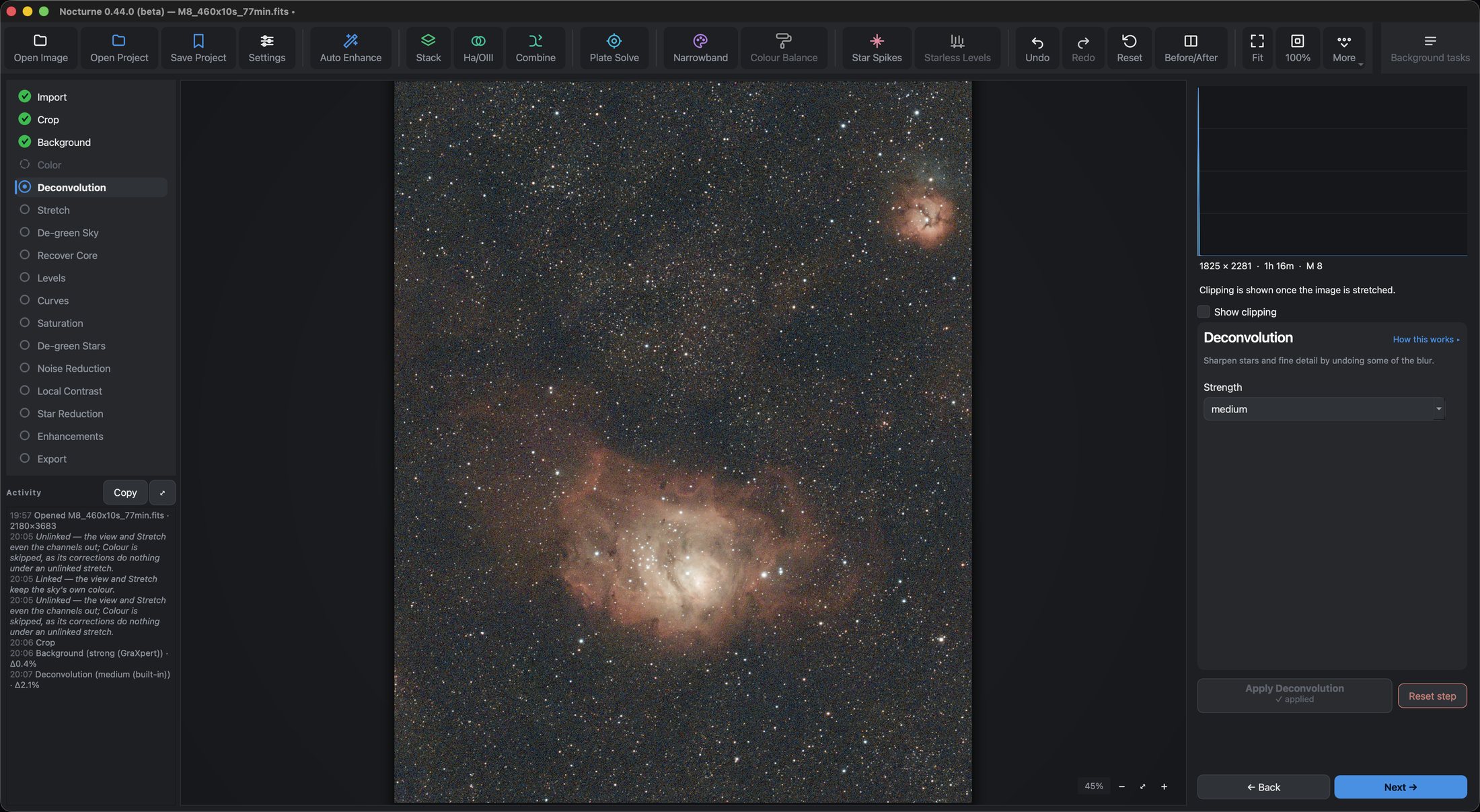The image size is (1480, 812).
Task: Jump to the Stretch step
Action: pyautogui.click(x=90, y=210)
